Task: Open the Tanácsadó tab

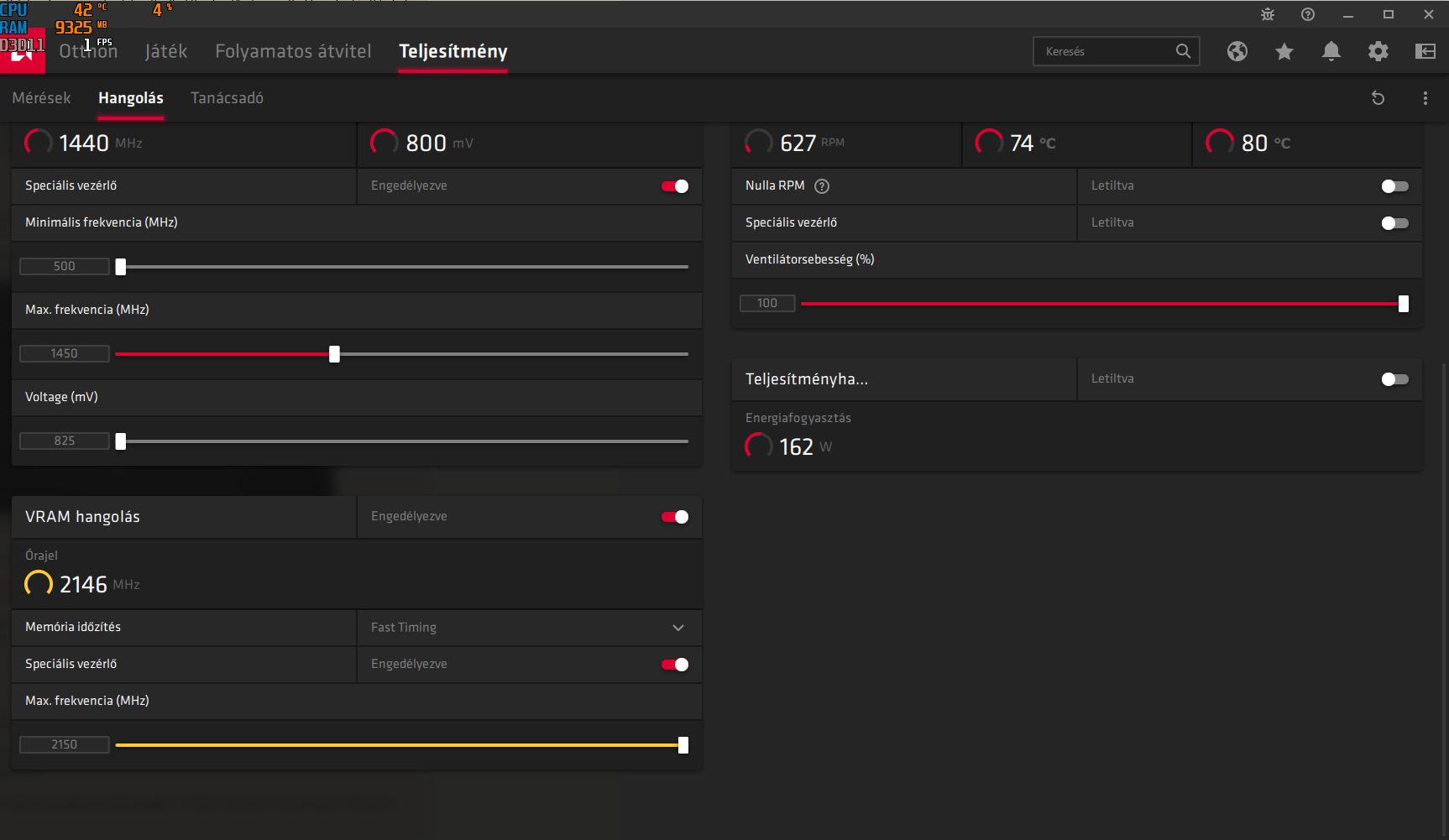Action: click(227, 98)
